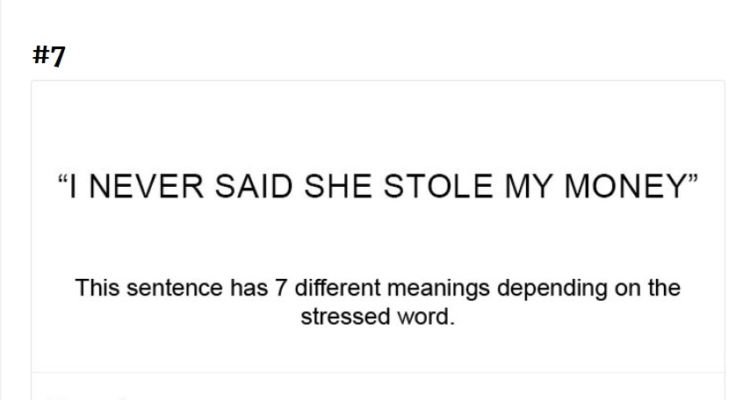Image resolution: width=750 pixels, height=400 pixels.
Task: Click the #7 heading
Action: pyautogui.click(x=49, y=56)
